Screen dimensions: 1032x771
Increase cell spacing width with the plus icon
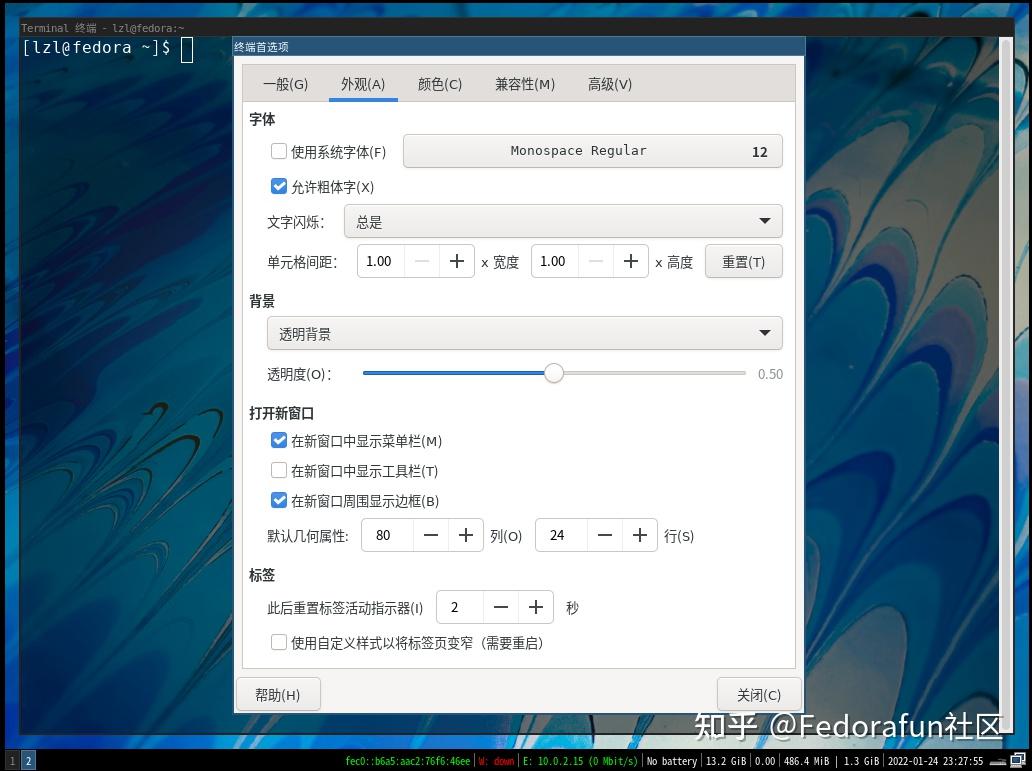[457, 261]
